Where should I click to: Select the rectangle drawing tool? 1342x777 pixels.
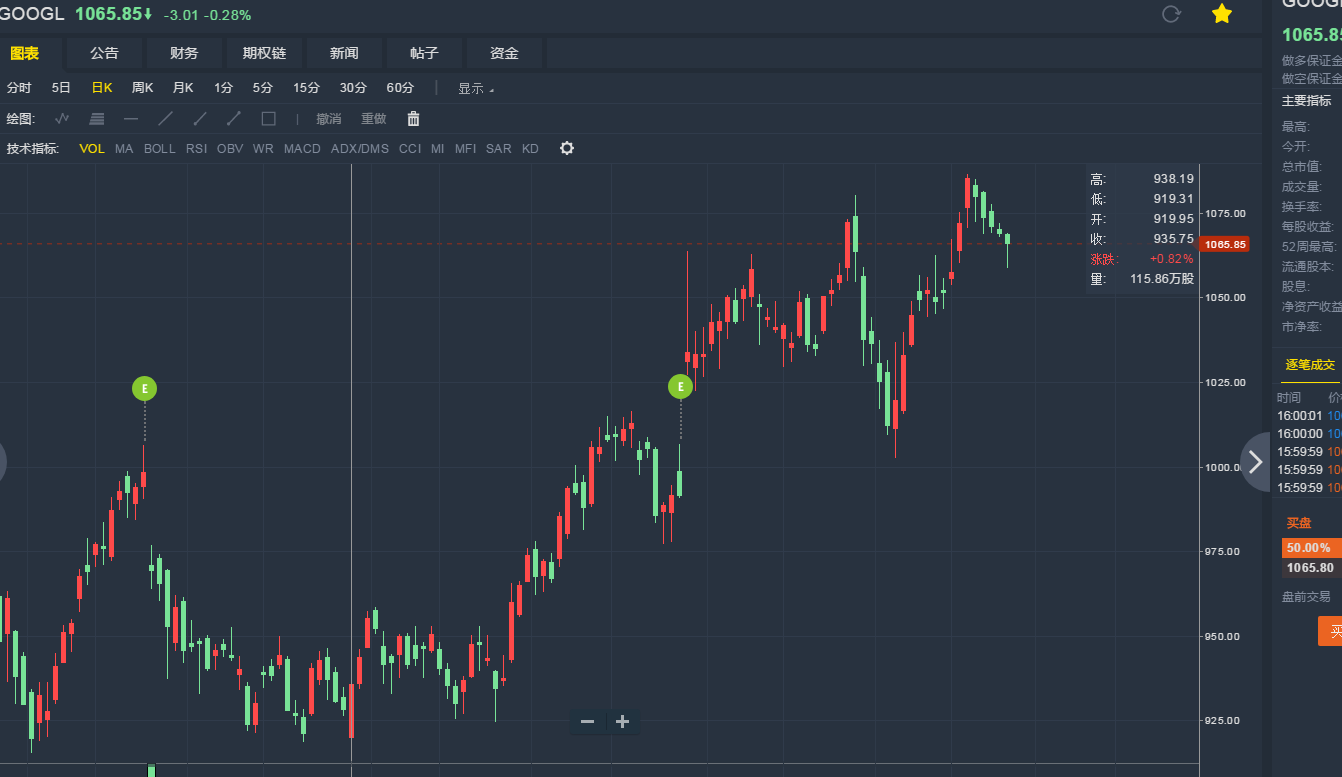click(268, 119)
